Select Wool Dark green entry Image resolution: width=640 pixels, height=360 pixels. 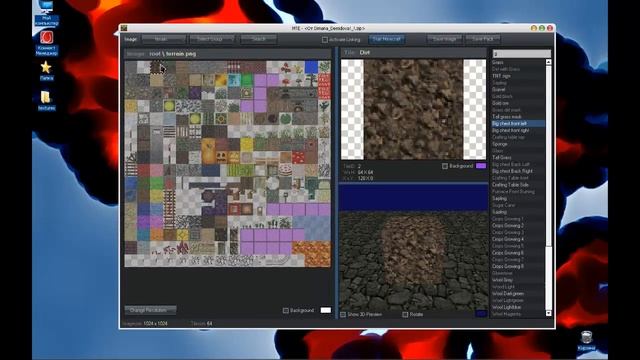518,293
